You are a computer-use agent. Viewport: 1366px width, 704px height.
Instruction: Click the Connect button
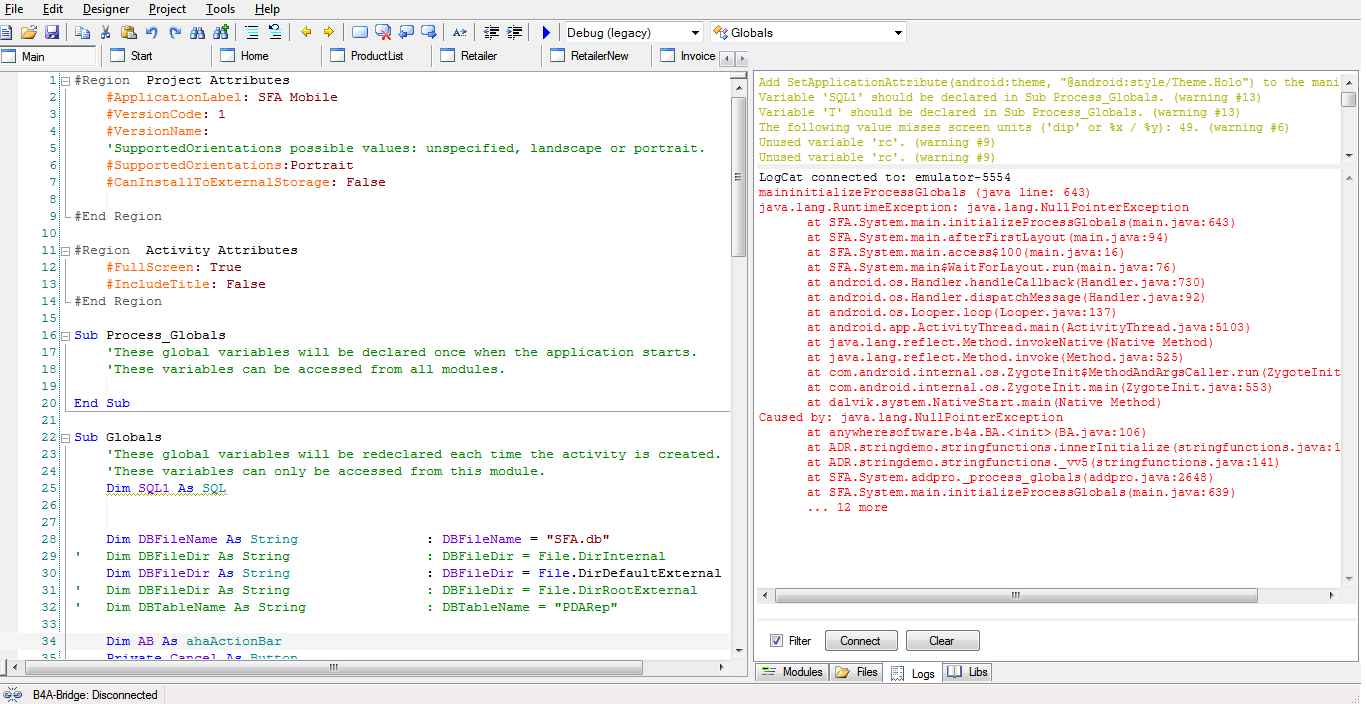click(860, 641)
